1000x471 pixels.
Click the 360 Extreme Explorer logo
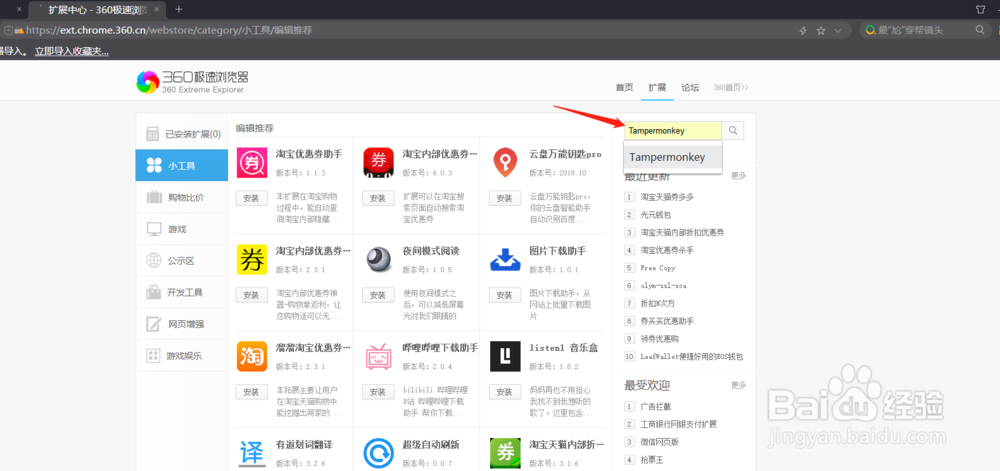pos(192,82)
